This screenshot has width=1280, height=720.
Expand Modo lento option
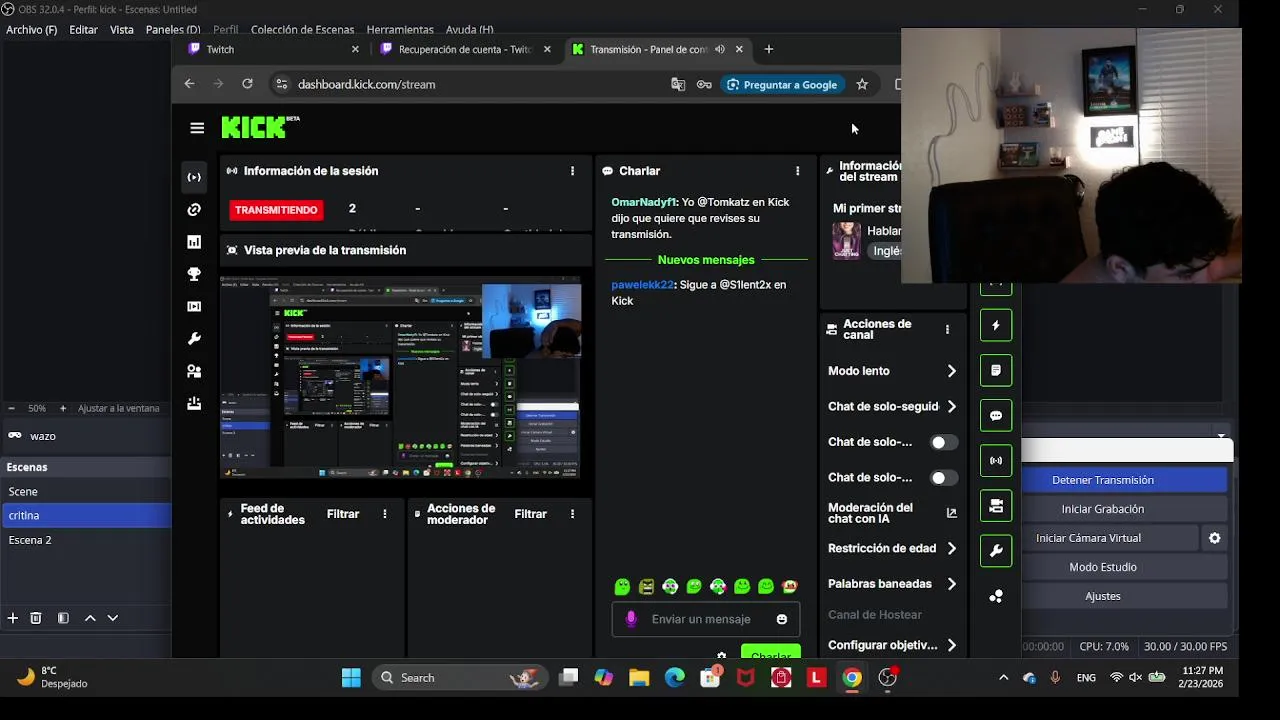[892, 371]
